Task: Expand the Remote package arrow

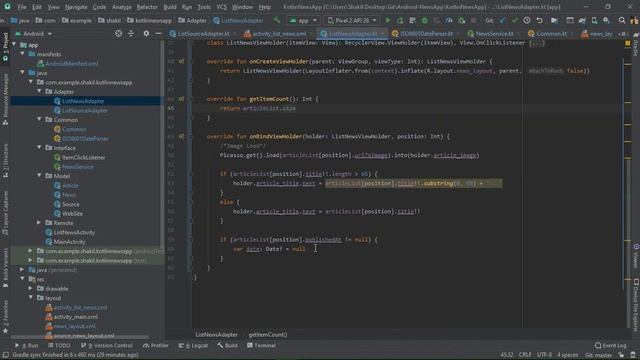Action: point(39,223)
